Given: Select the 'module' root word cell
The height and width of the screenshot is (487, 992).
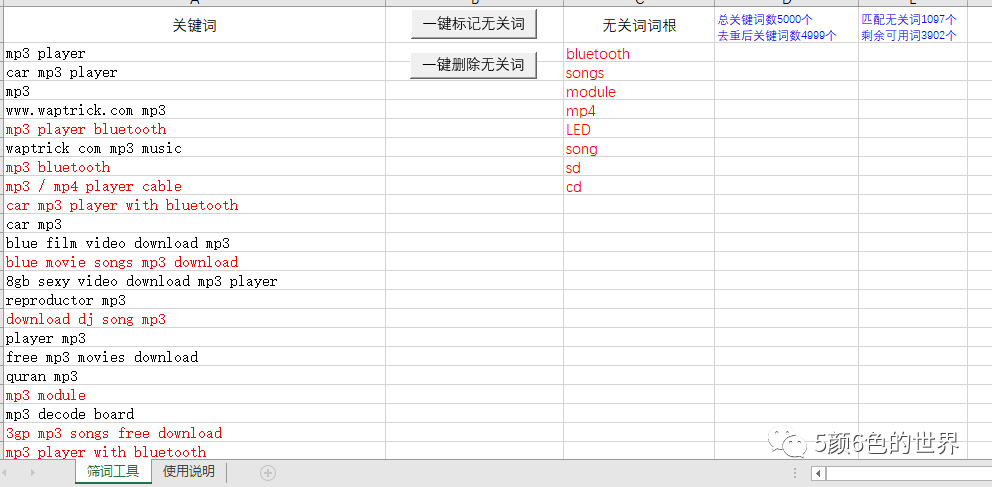Looking at the screenshot, I should (x=638, y=92).
